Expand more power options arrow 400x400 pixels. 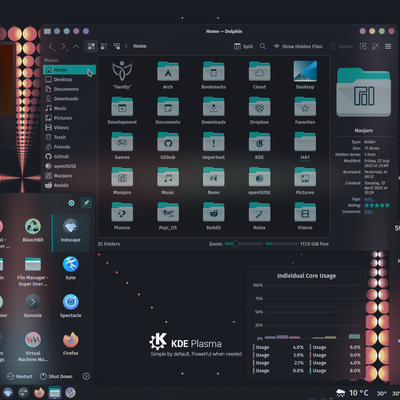click(86, 376)
